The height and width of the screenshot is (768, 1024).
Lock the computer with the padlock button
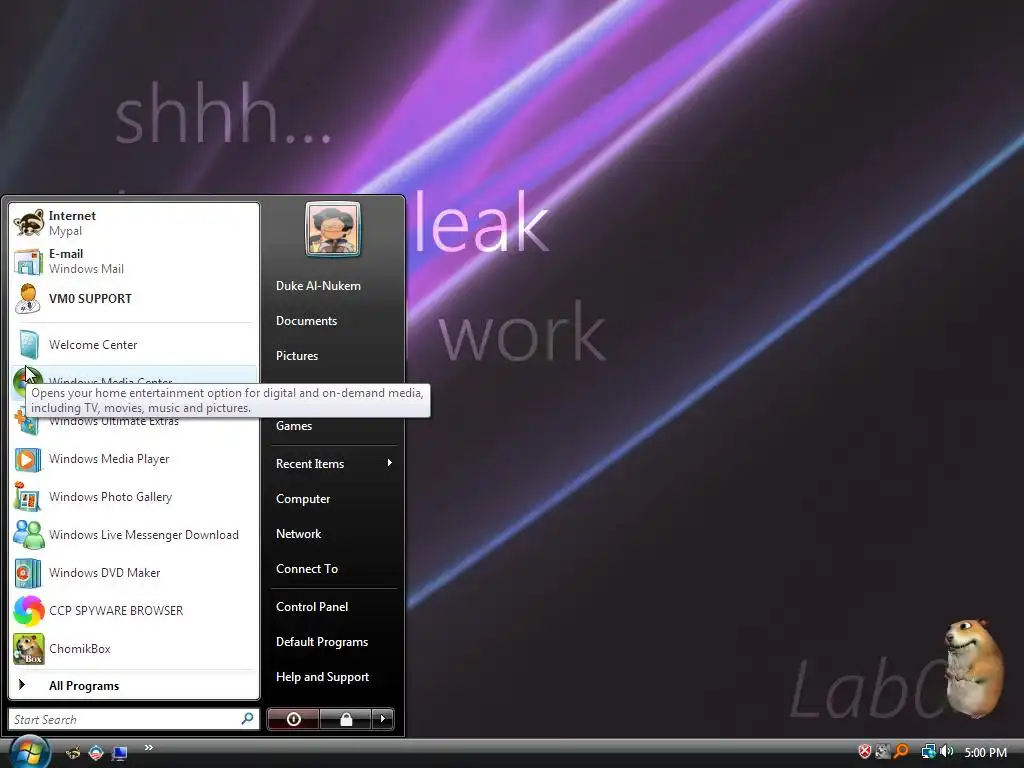[345, 719]
